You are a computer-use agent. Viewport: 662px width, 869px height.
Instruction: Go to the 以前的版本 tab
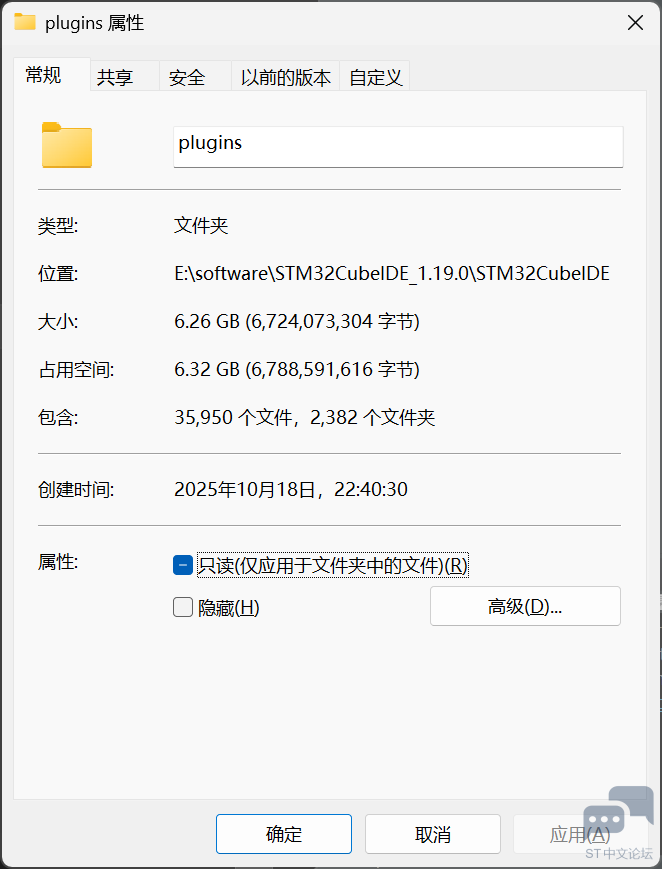(x=285, y=76)
